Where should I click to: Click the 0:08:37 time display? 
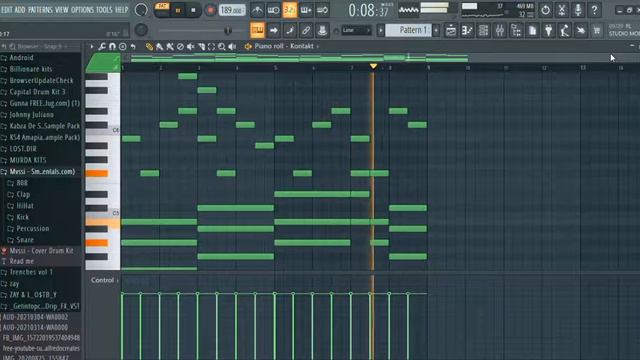pyautogui.click(x=369, y=11)
